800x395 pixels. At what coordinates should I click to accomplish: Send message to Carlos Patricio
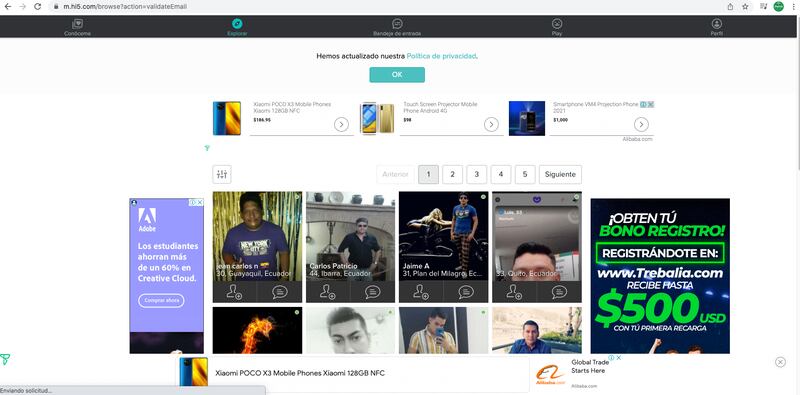373,291
